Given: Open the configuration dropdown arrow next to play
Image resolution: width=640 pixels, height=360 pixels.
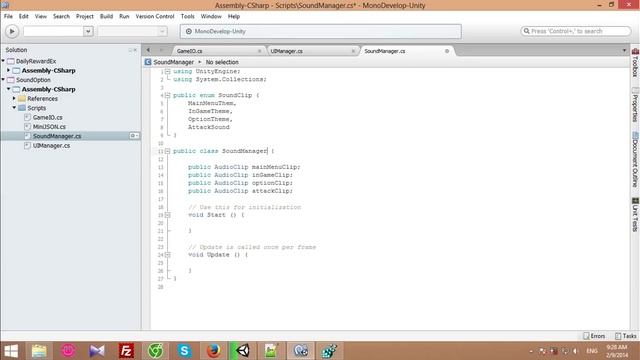Looking at the screenshot, I should pos(88,31).
